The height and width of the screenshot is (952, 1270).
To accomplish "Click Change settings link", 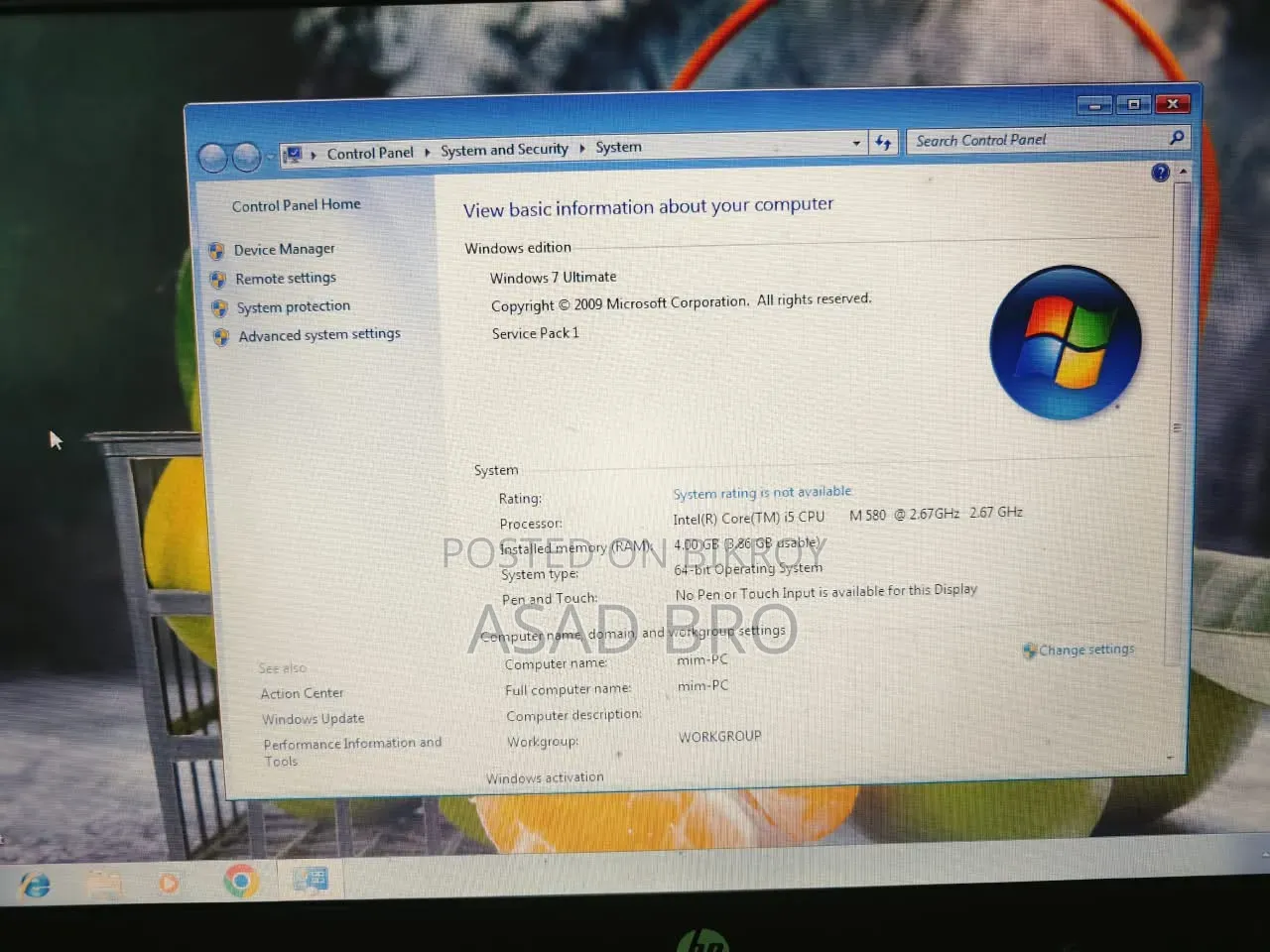I will pyautogui.click(x=1086, y=650).
